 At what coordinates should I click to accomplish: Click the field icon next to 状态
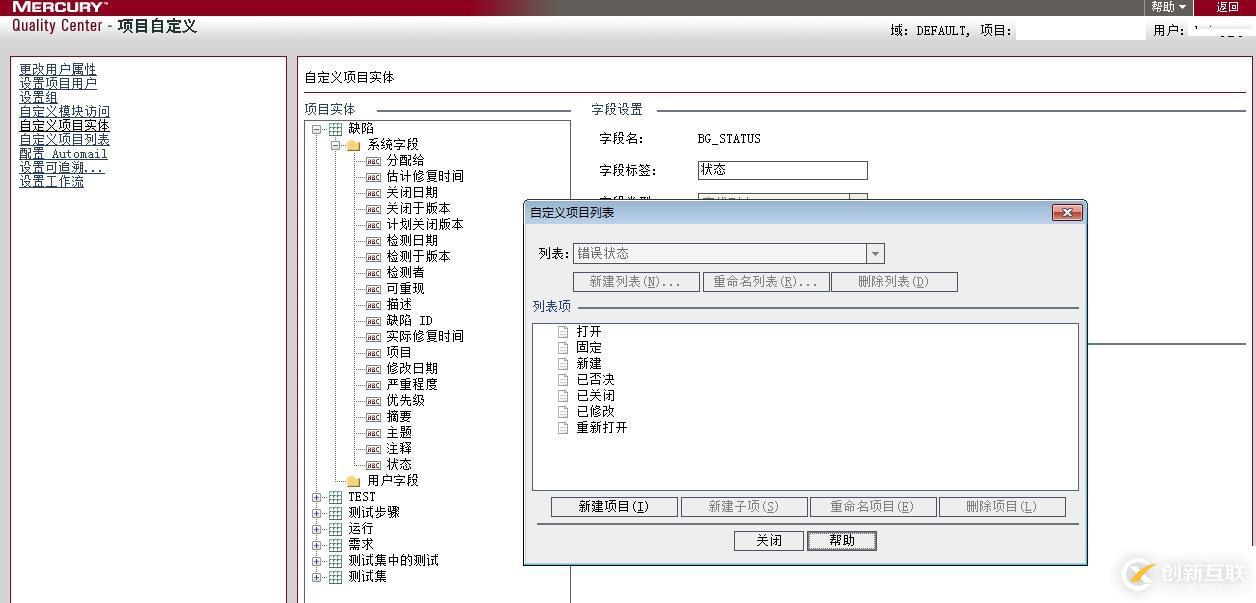tap(372, 464)
